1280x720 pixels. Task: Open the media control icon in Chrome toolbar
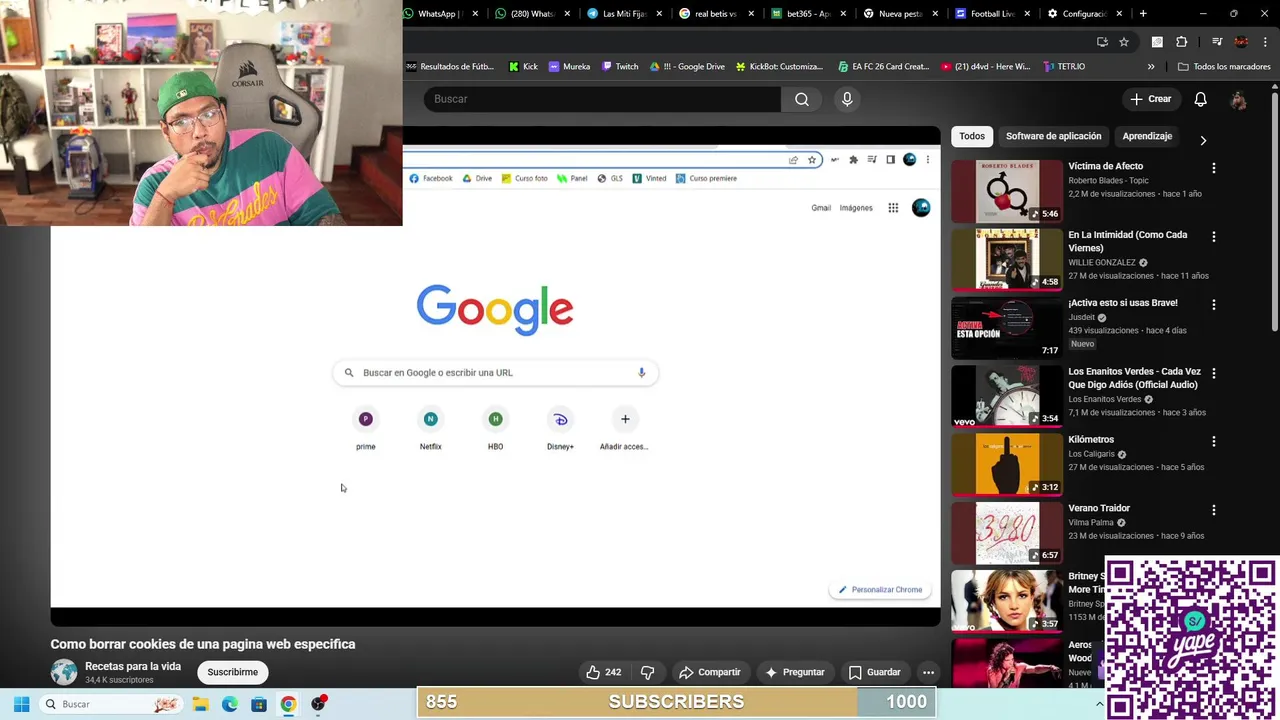(x=1217, y=42)
